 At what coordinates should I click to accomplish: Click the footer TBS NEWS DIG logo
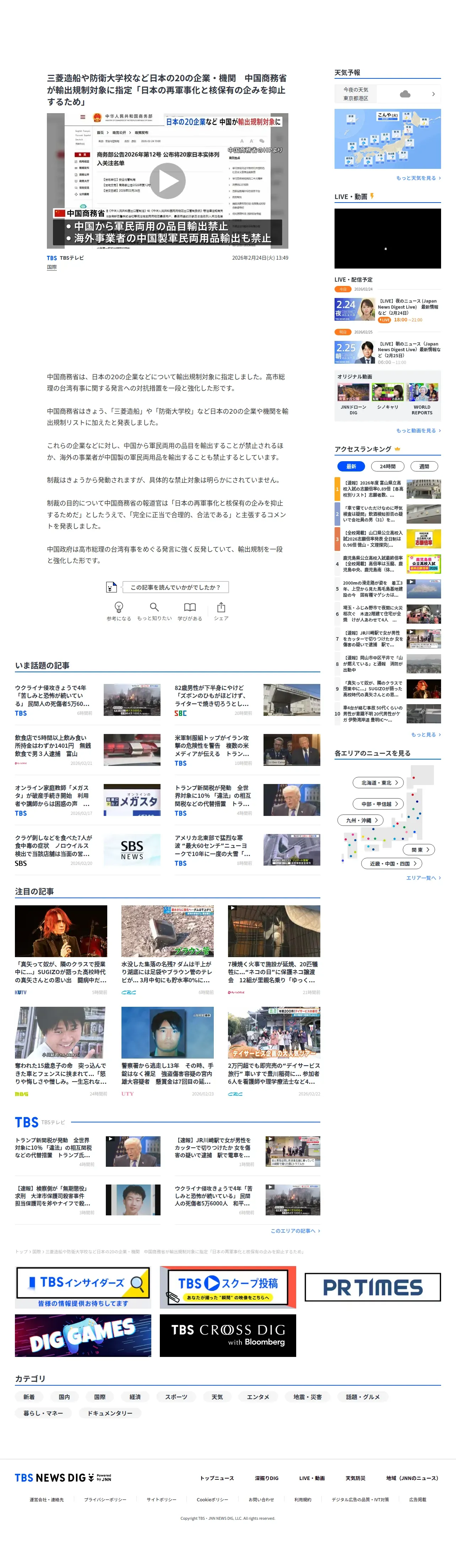(64, 1477)
